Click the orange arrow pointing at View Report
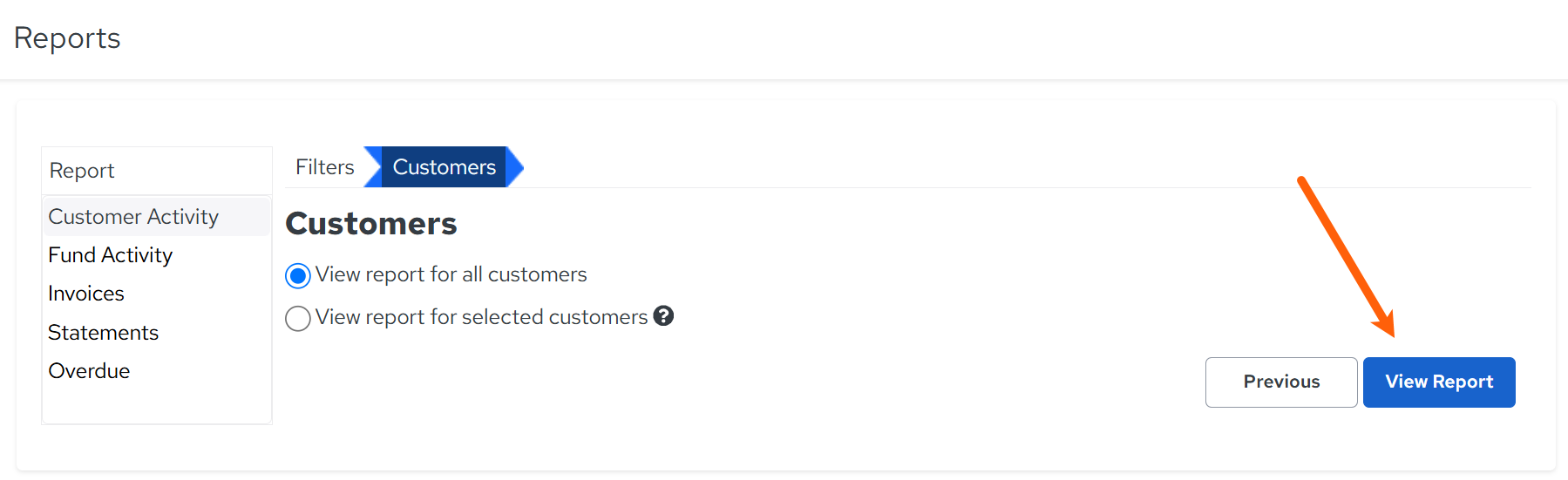The height and width of the screenshot is (480, 1568). coord(1347,257)
